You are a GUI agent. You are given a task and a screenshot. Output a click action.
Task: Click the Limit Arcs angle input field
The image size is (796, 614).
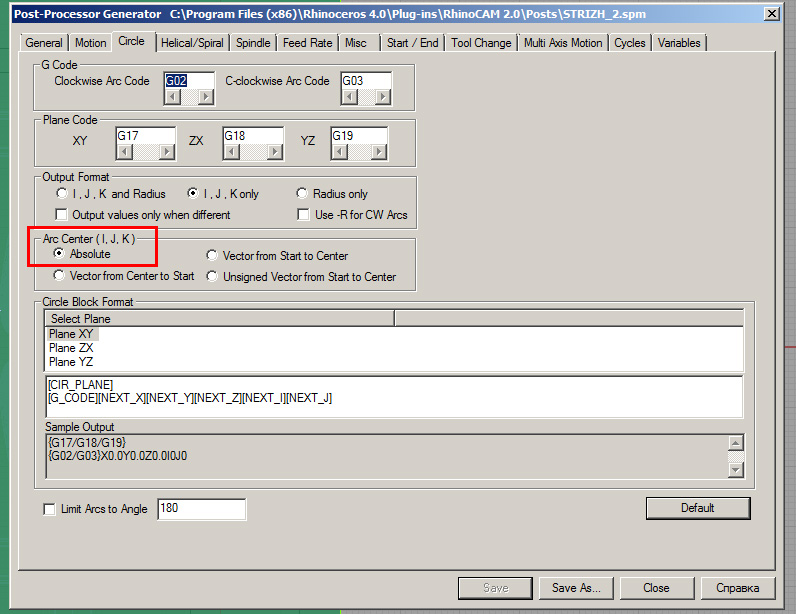[x=200, y=509]
